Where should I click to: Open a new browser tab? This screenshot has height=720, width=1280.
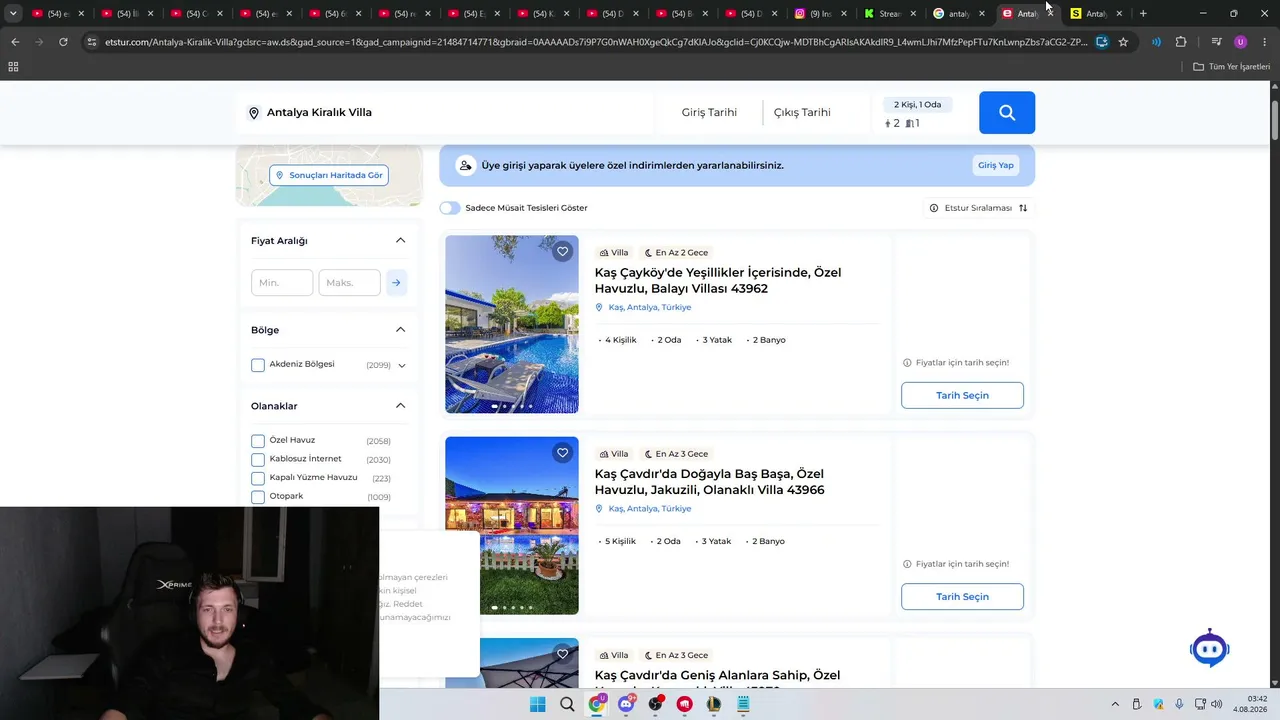[x=1143, y=14]
